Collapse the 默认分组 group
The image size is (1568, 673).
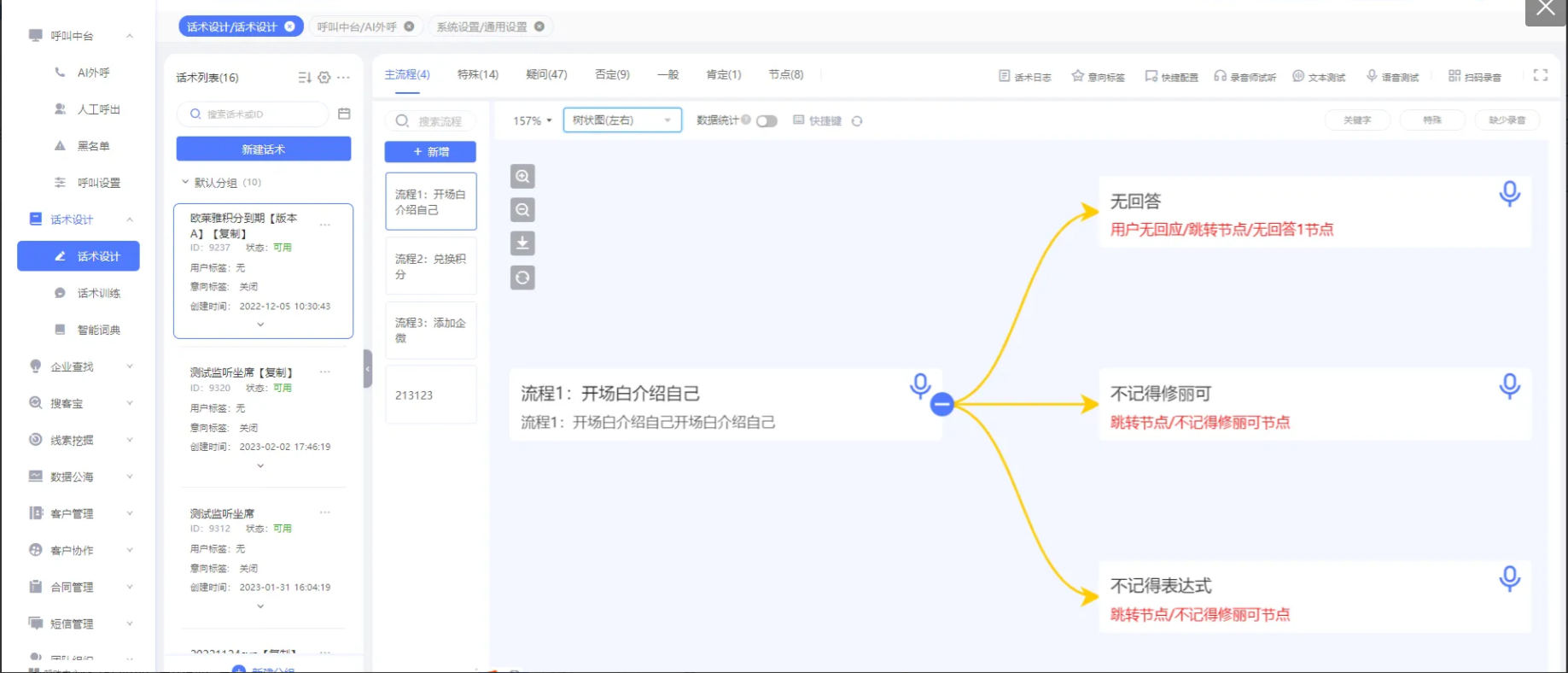click(185, 183)
